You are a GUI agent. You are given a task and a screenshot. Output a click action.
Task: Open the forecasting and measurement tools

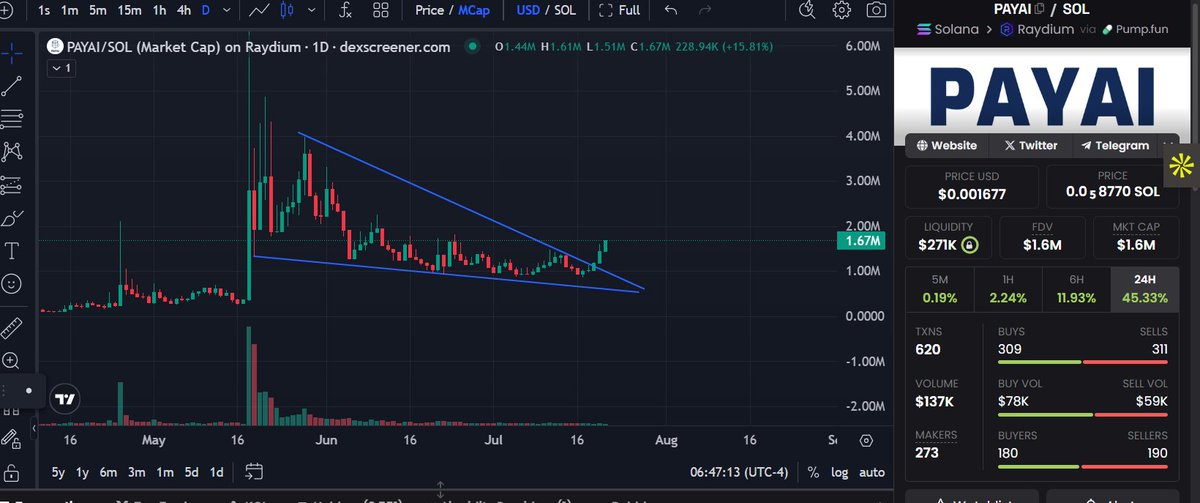coord(13,184)
